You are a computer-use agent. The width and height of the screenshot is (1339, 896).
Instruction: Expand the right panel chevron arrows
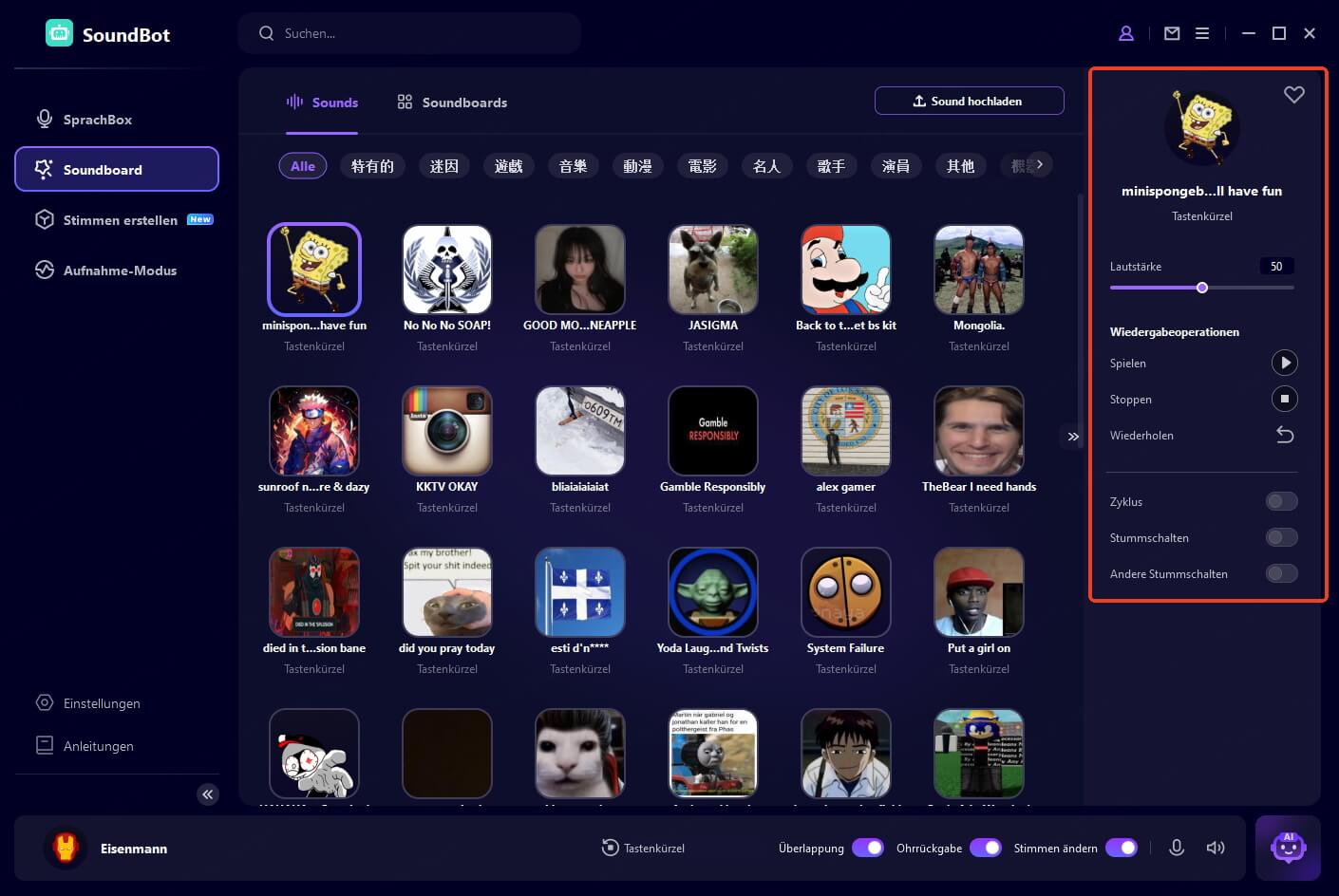pos(1072,437)
